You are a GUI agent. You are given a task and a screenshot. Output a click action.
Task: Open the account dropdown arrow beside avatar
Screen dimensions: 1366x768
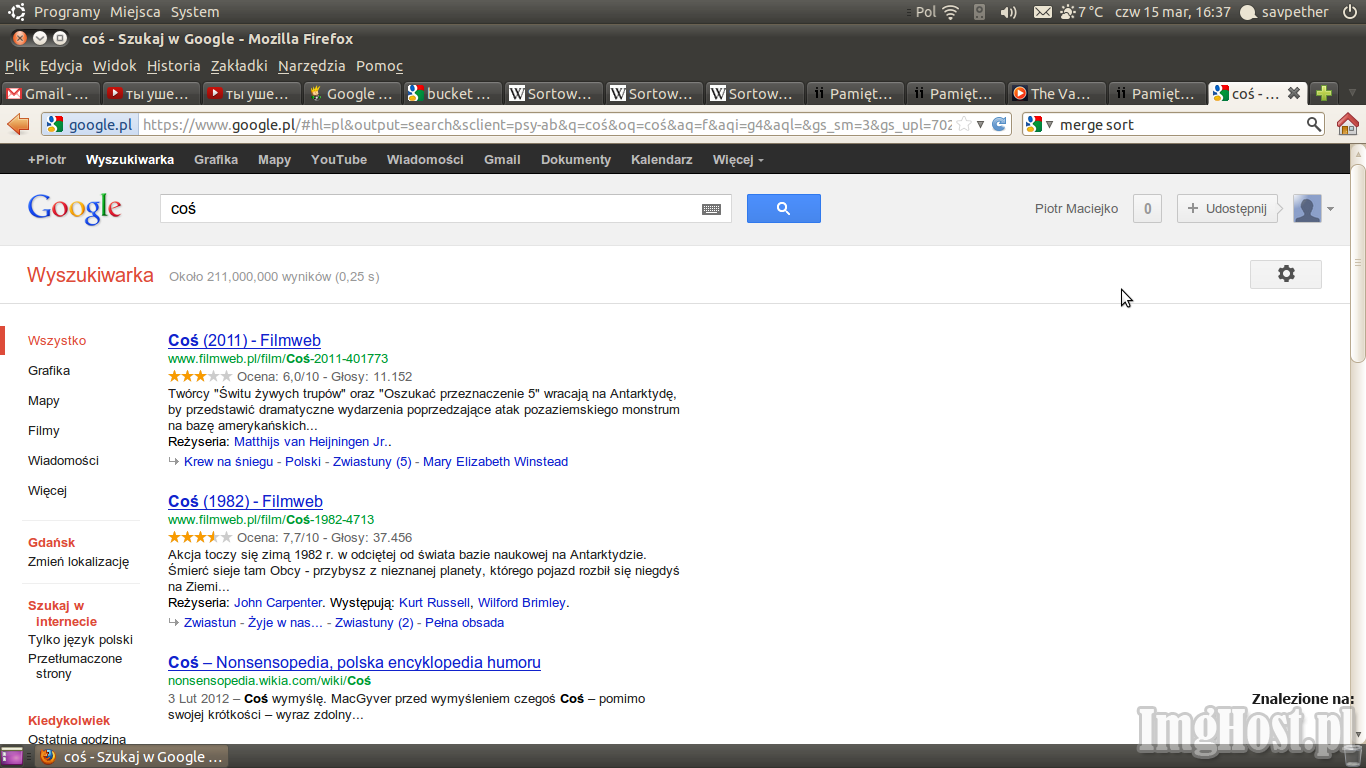[x=1330, y=209]
